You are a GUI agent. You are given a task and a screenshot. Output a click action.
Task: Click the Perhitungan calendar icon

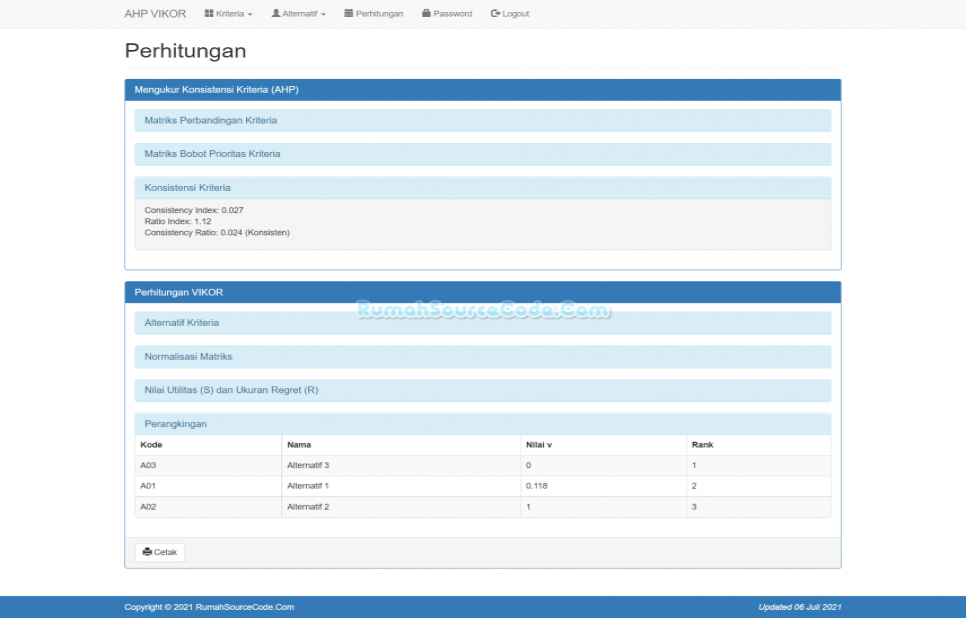[x=349, y=14]
